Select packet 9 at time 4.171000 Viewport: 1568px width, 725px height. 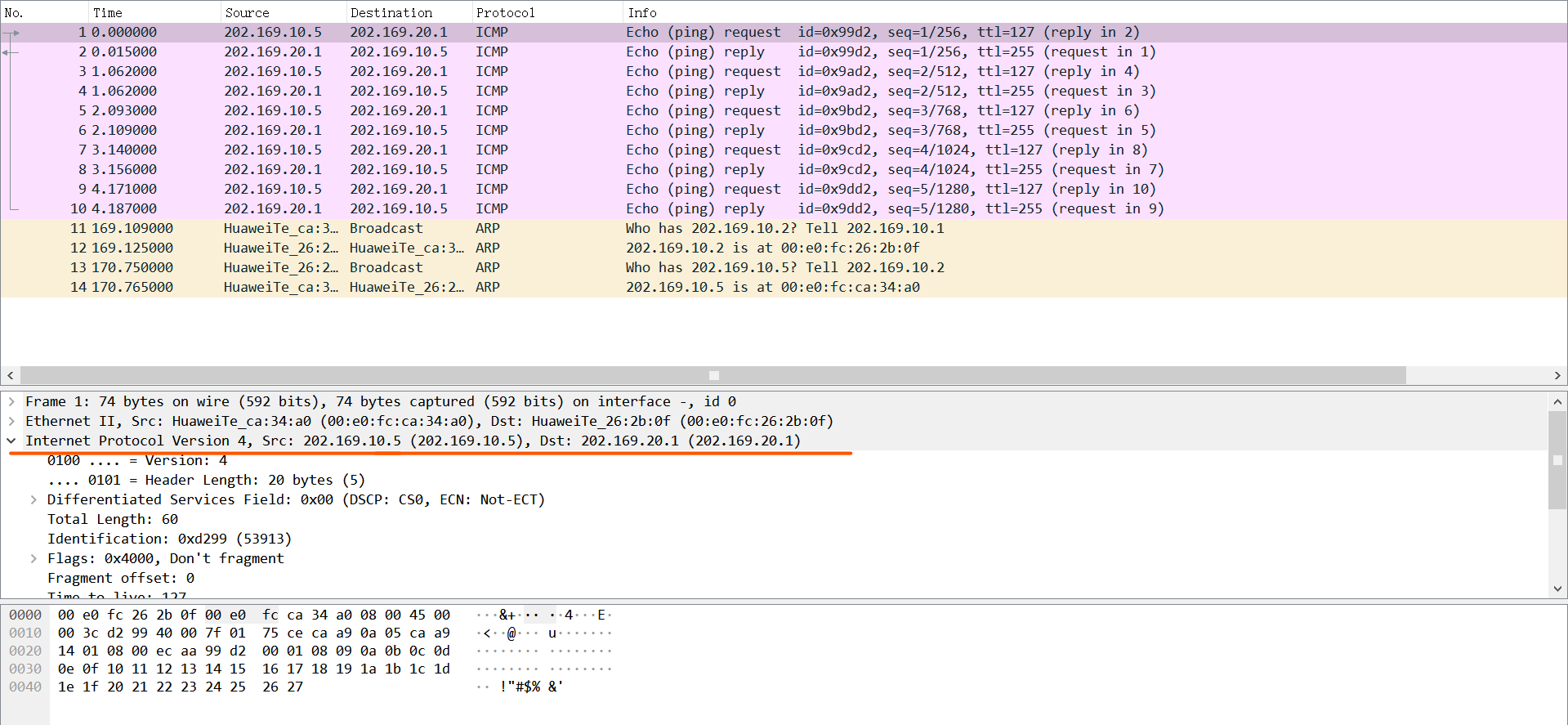784,189
